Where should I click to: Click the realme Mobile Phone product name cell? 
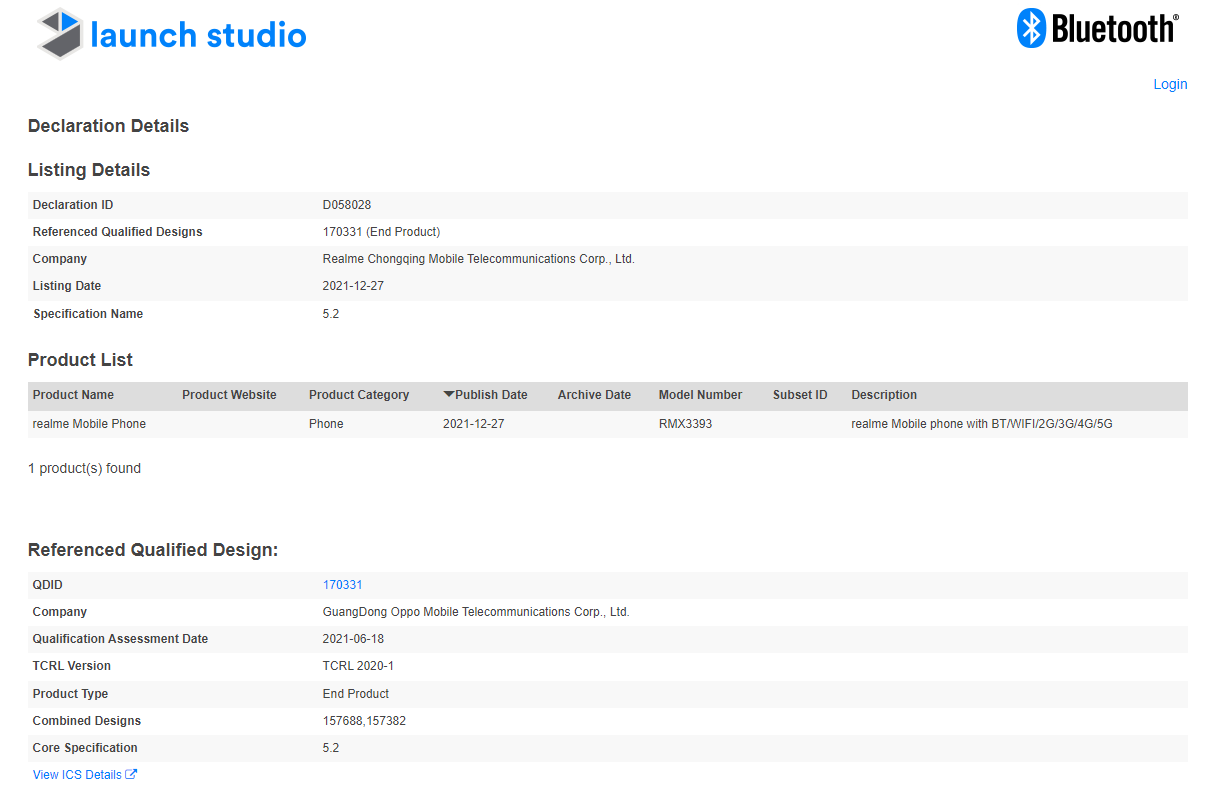coord(89,424)
